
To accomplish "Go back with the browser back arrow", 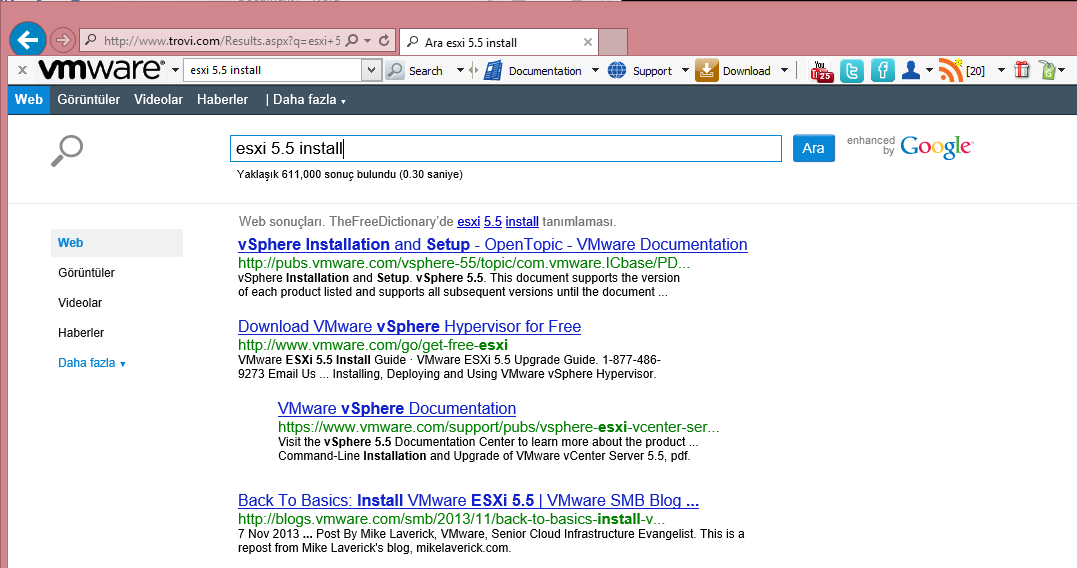I will [x=27, y=40].
